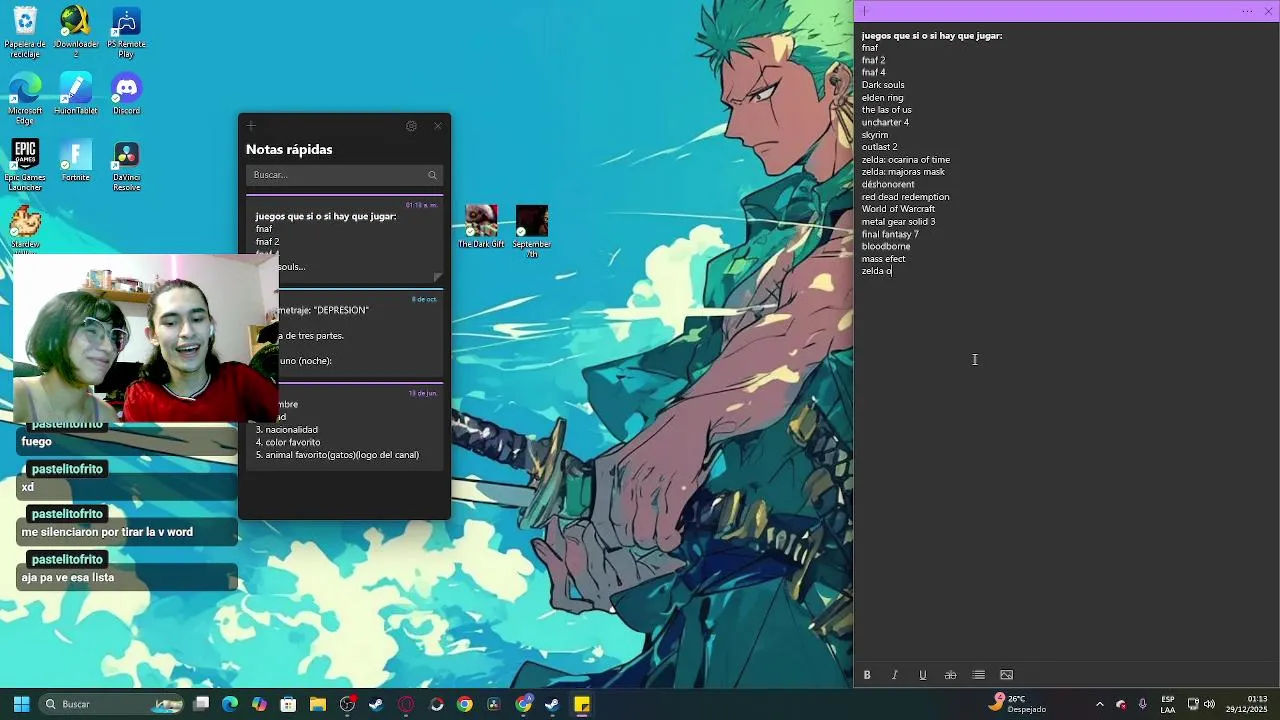Click the magnifier icon in the Buscar field
1280x720 pixels.
[x=432, y=175]
